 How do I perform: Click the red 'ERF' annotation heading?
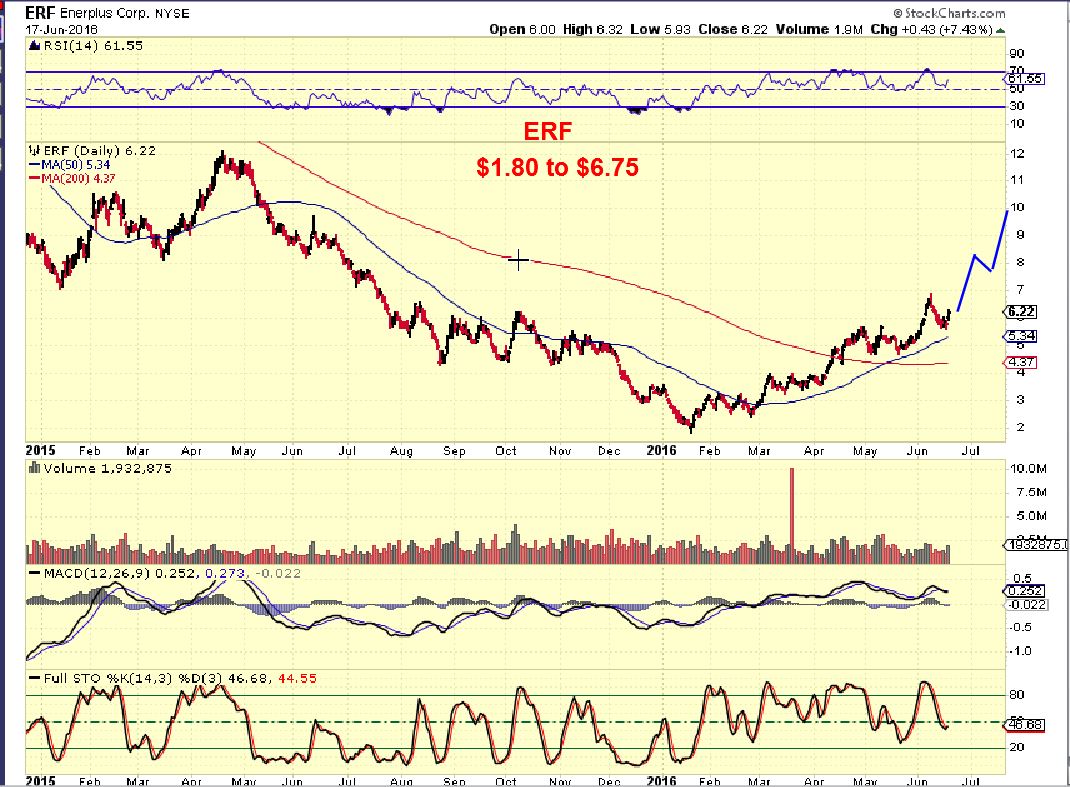547,131
